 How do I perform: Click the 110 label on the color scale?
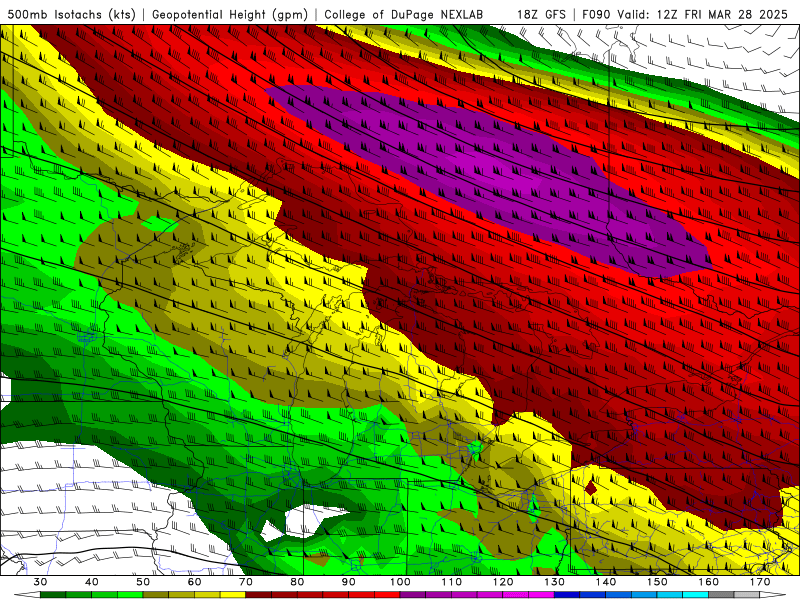(452, 582)
